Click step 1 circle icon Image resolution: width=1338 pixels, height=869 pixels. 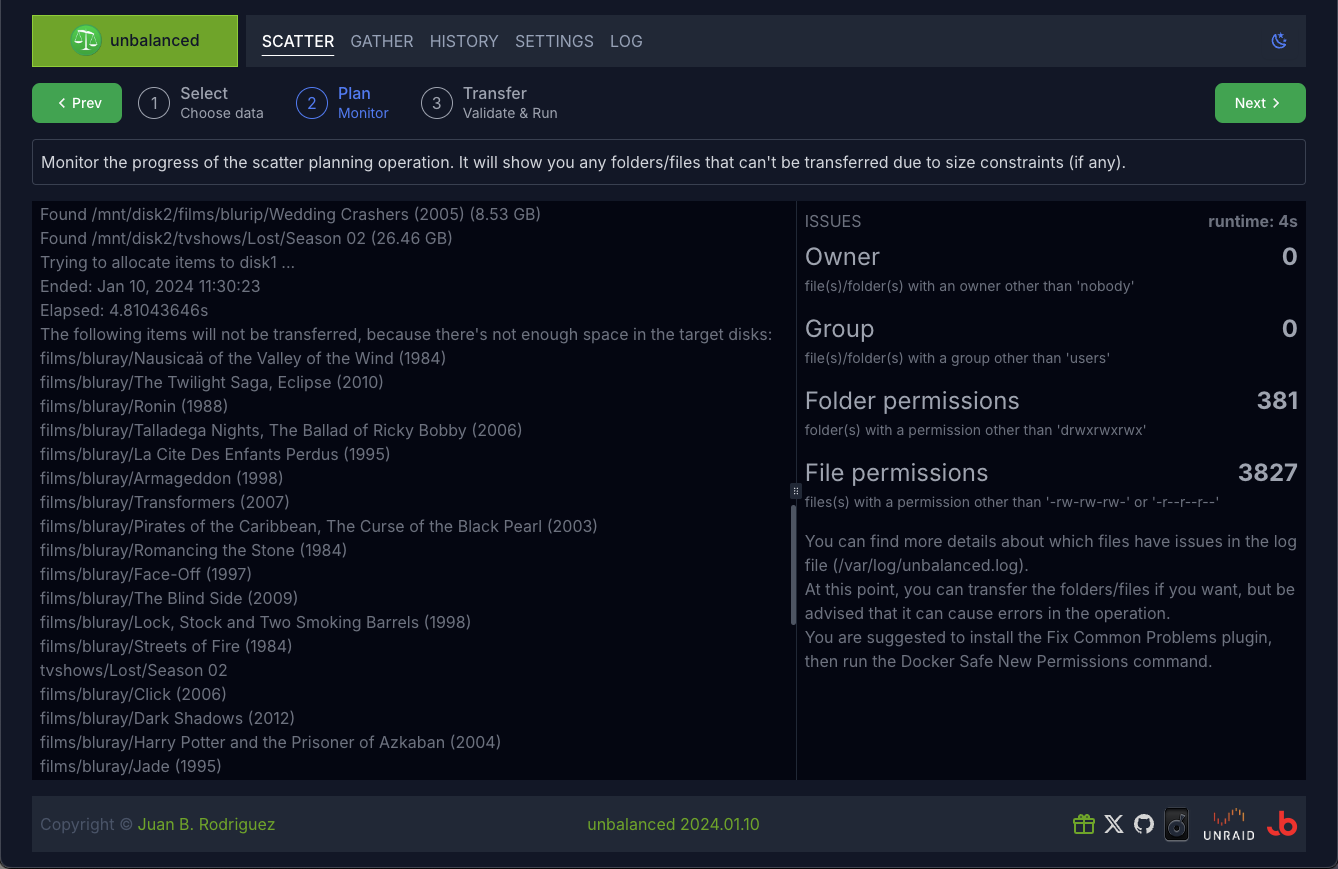154,103
